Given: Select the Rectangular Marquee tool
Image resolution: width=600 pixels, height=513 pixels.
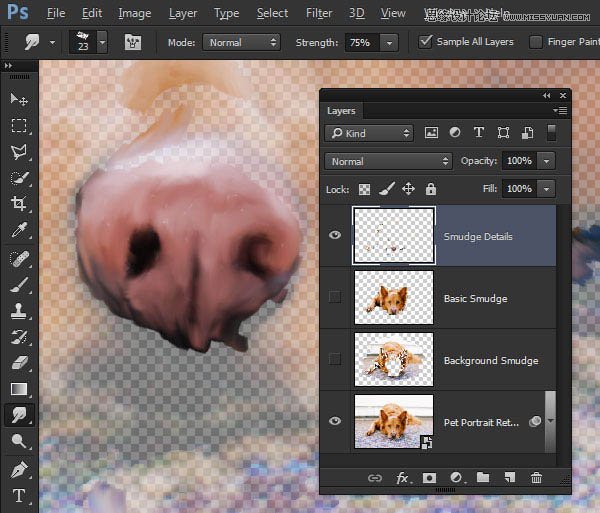Looking at the screenshot, I should click(x=19, y=125).
